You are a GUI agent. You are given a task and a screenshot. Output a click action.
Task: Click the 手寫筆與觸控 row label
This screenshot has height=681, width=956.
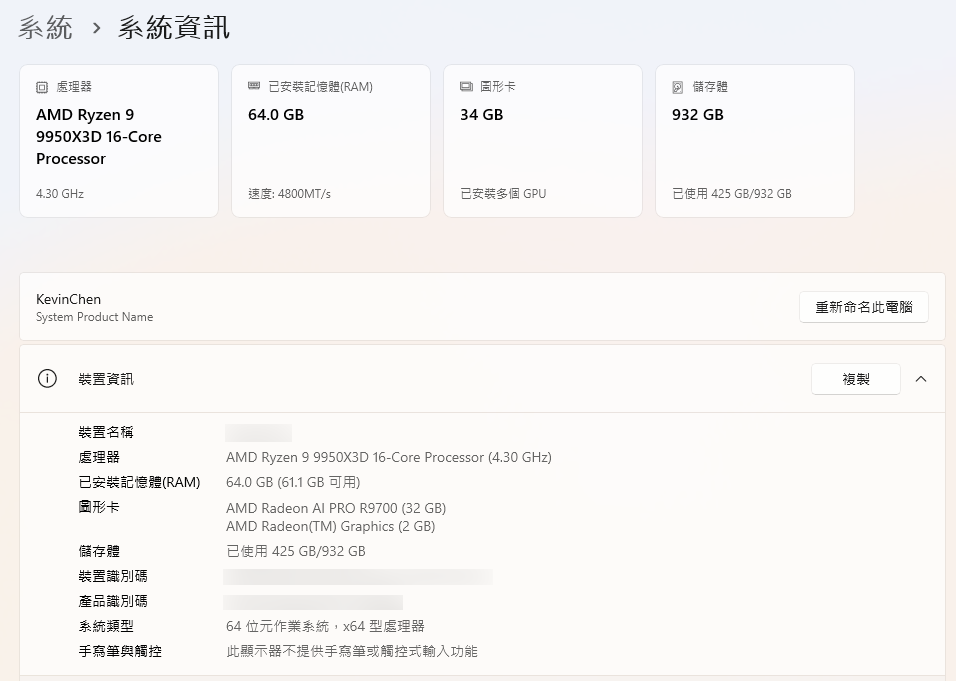120,651
